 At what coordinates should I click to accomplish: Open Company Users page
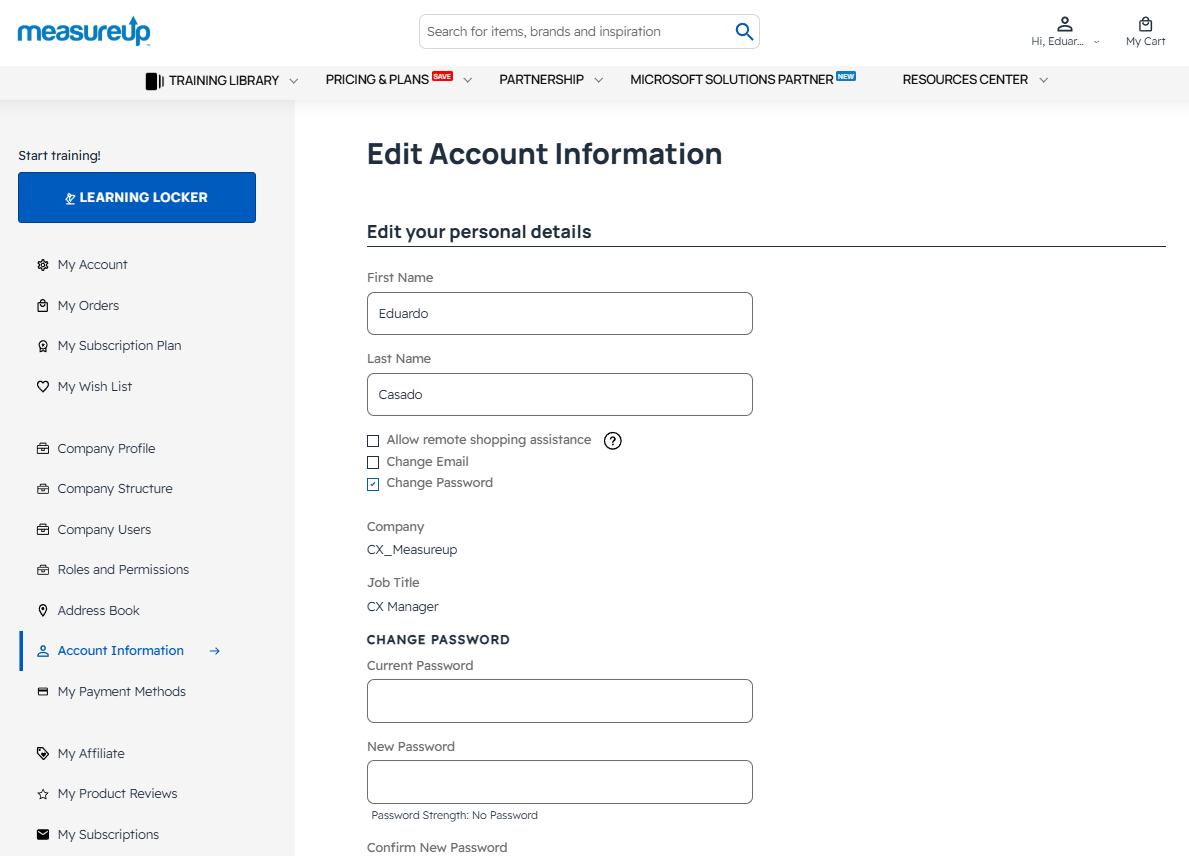(x=104, y=529)
